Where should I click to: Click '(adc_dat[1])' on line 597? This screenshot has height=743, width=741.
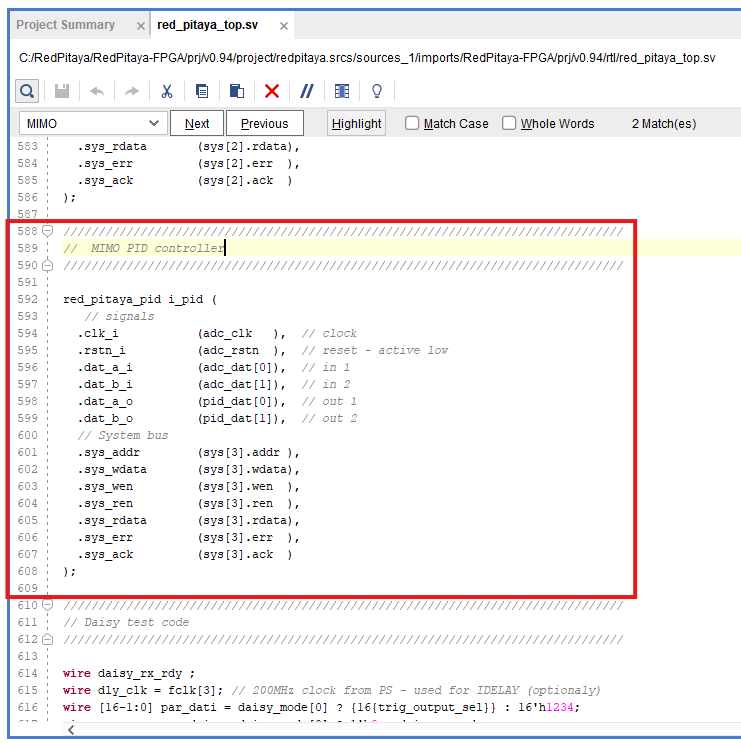[x=241, y=384]
